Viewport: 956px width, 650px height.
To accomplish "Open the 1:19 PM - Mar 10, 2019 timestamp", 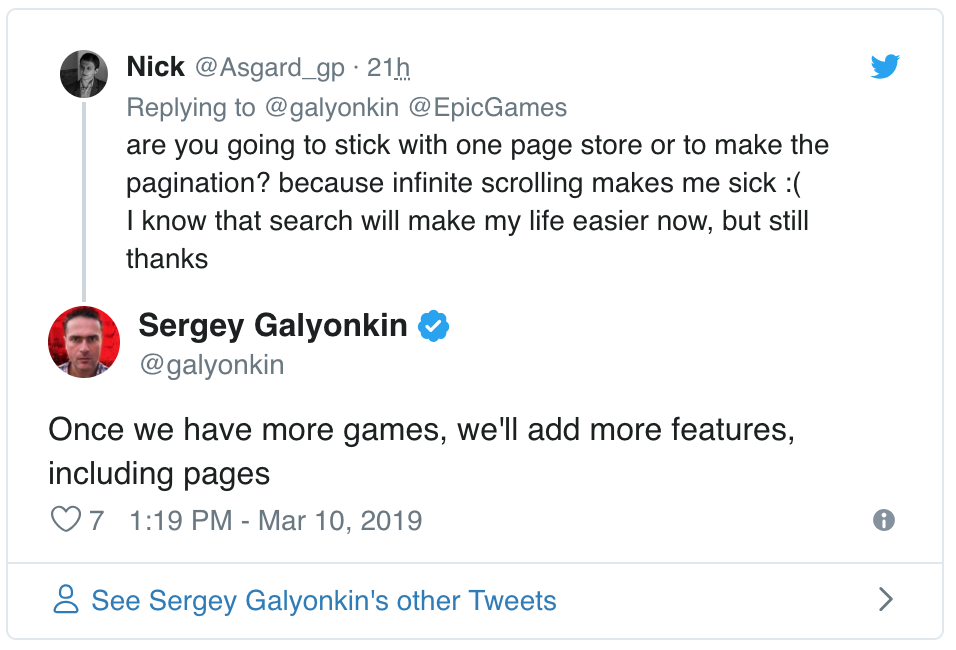I will pyautogui.click(x=276, y=521).
